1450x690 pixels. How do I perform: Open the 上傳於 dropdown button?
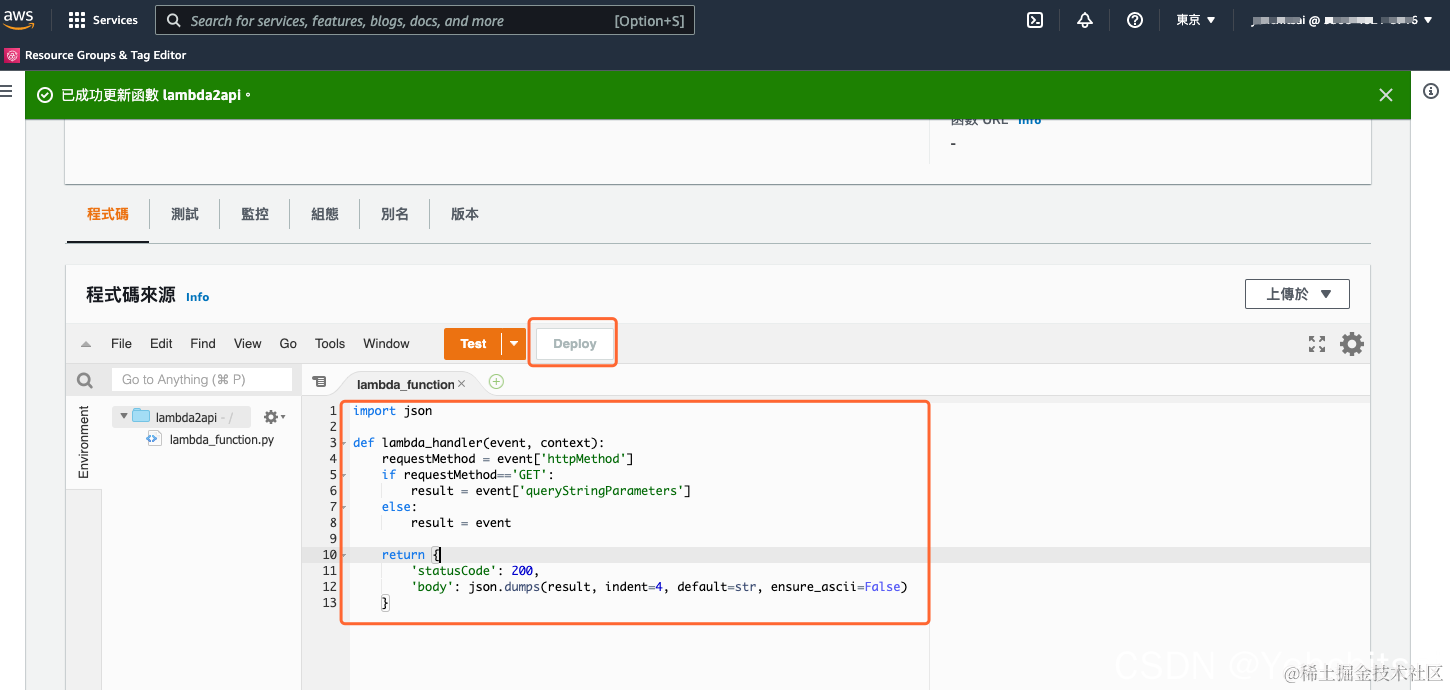(1297, 294)
